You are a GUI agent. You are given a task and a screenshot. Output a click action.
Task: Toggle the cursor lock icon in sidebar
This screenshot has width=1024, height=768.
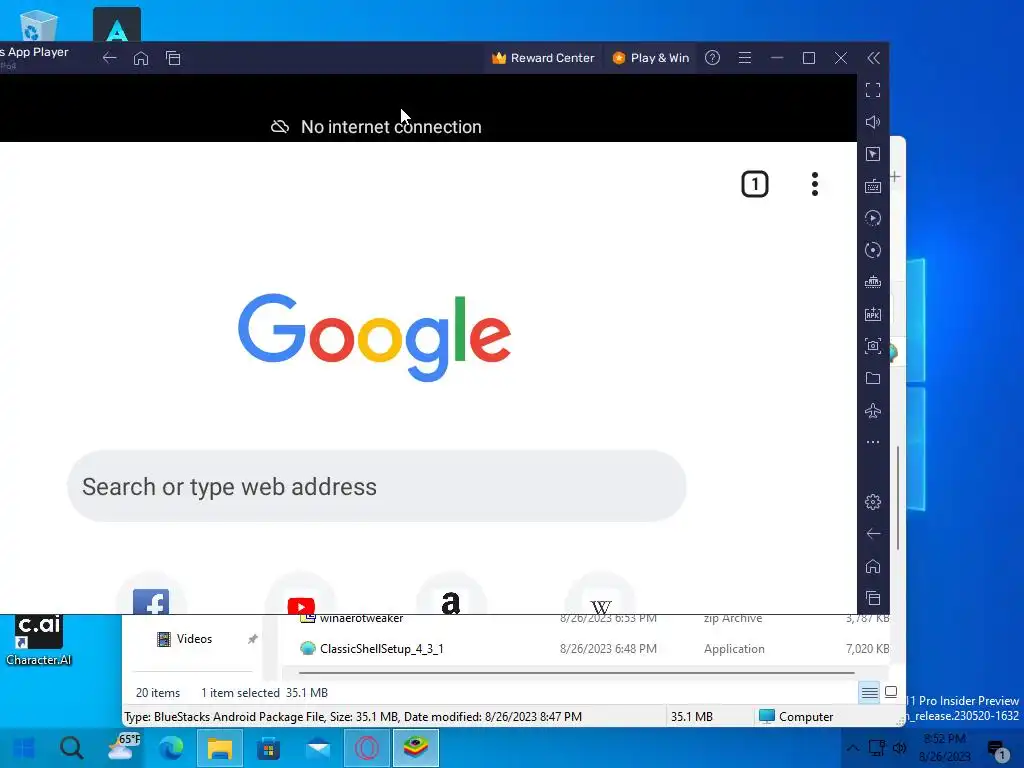873,154
